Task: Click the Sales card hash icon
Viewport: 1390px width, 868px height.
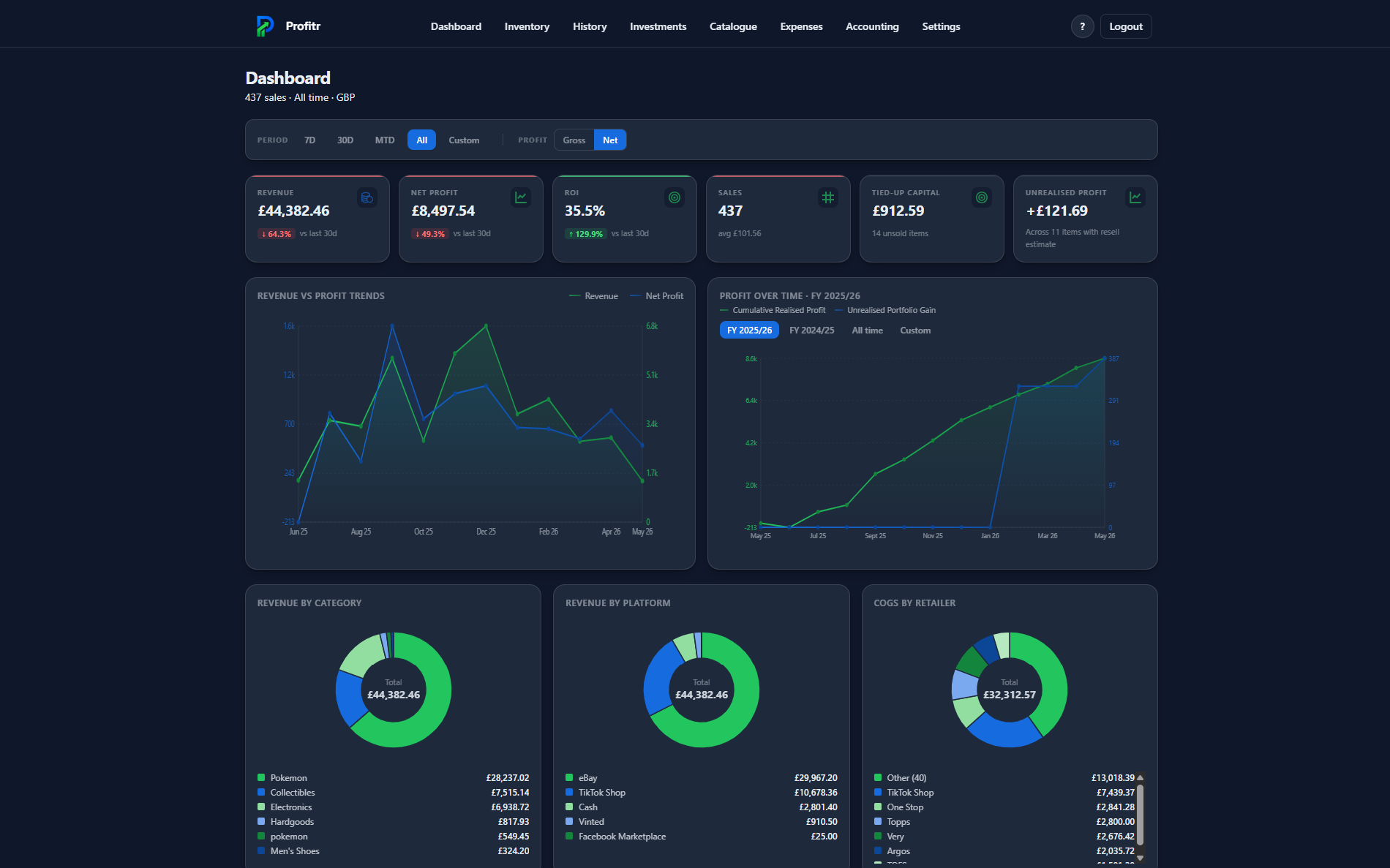Action: pyautogui.click(x=828, y=197)
